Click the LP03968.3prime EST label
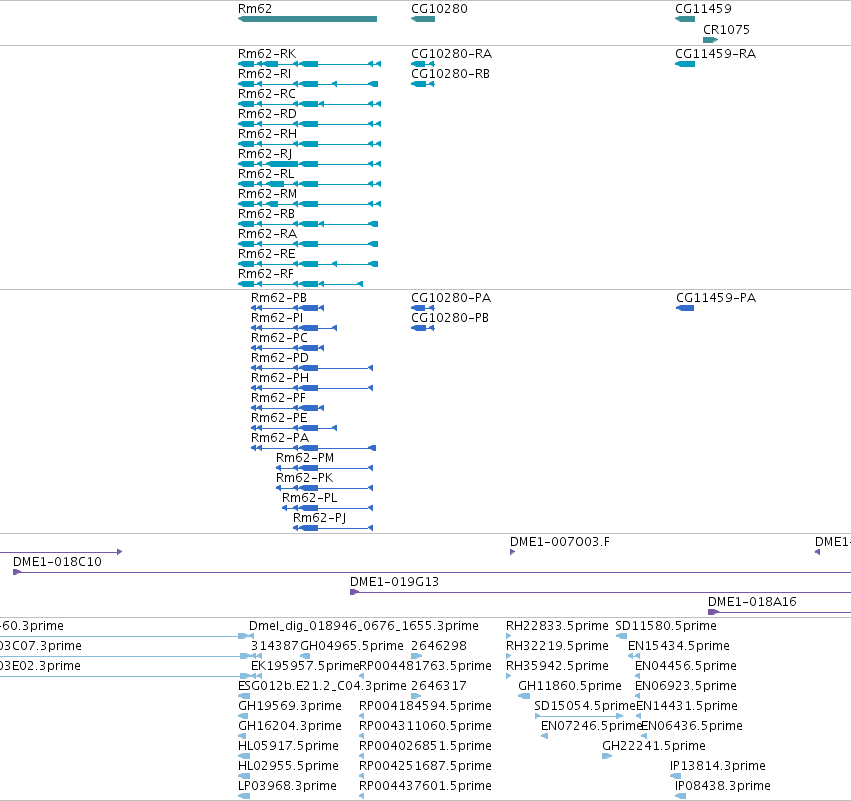Screen dimensions: 851x801 [x=287, y=786]
